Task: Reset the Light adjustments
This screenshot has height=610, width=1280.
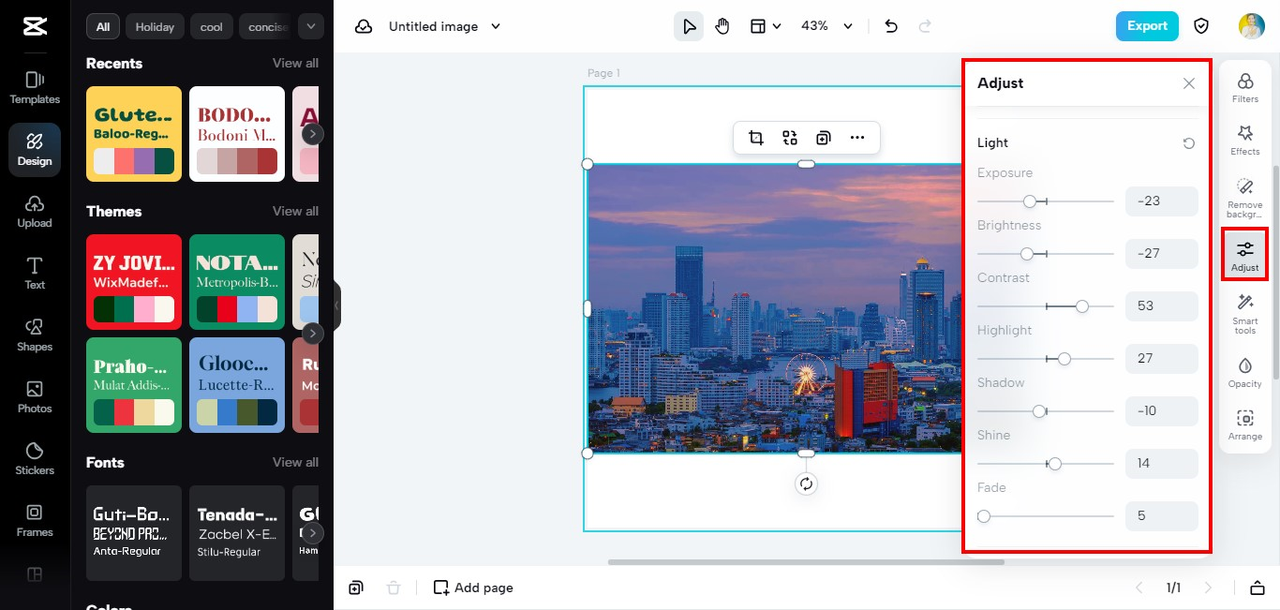Action: 1189,143
